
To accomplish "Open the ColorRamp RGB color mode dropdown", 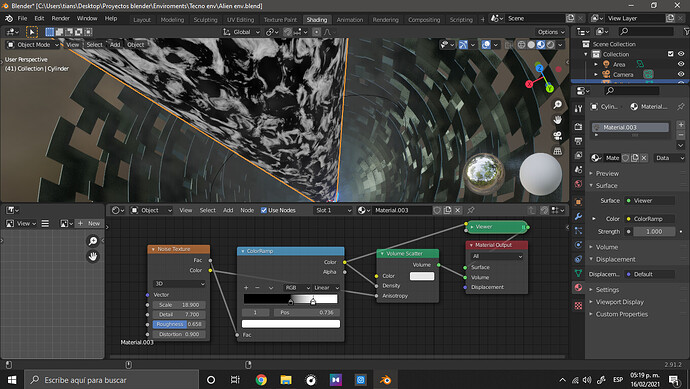I will (297, 288).
